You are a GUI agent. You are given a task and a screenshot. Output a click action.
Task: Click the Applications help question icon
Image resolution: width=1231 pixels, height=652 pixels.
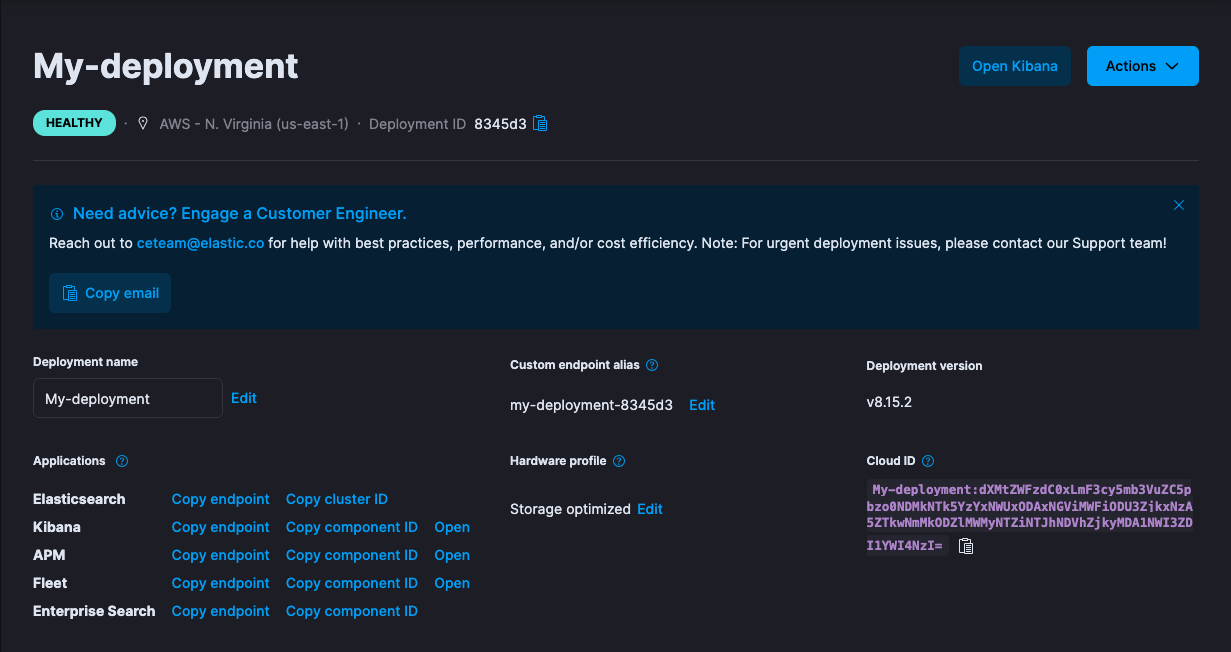(122, 461)
